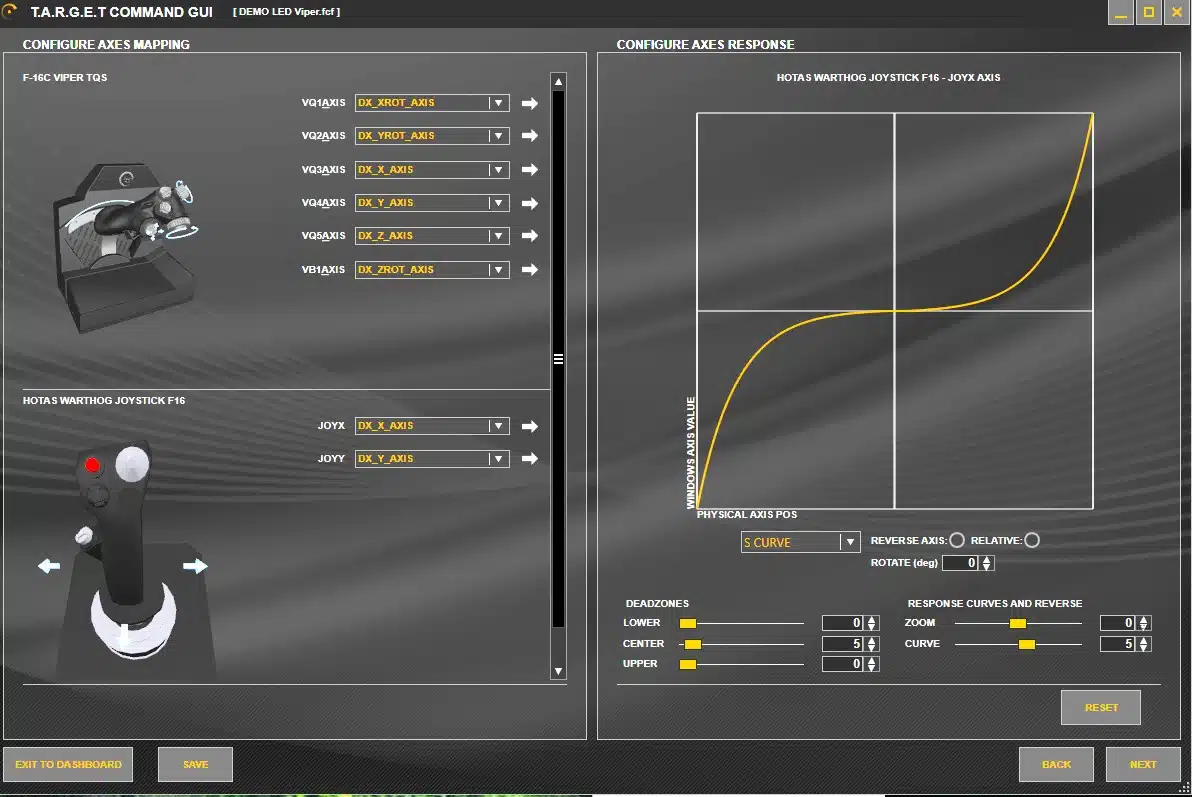
Task: Click the Lower deadzone stepper arrows
Action: click(x=872, y=623)
